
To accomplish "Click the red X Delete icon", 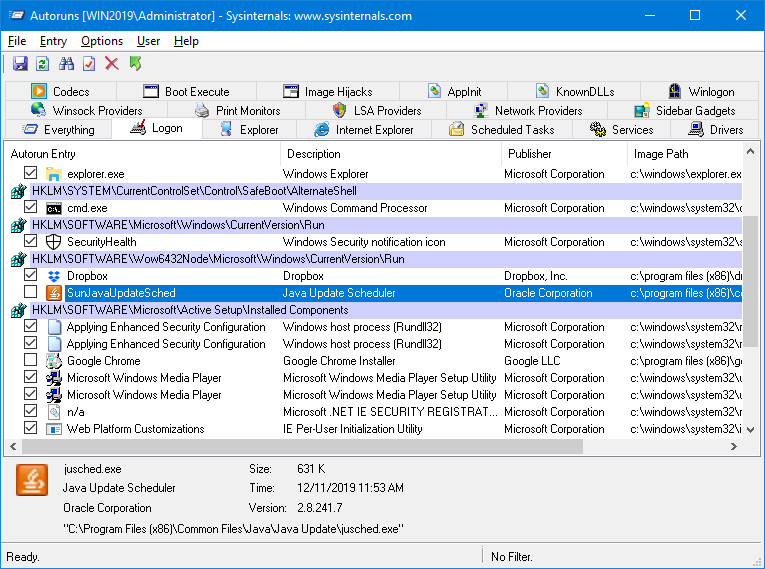I will (x=112, y=64).
